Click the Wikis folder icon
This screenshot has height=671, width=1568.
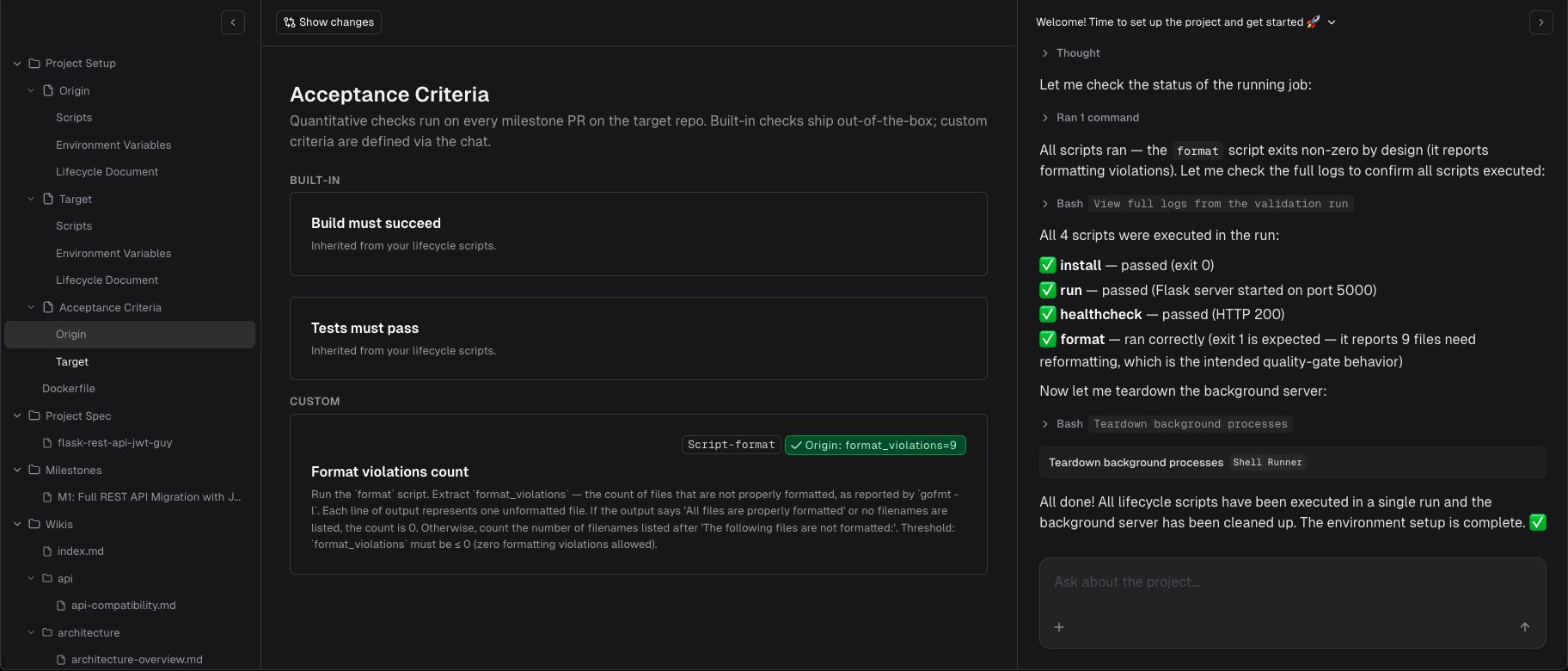(34, 524)
